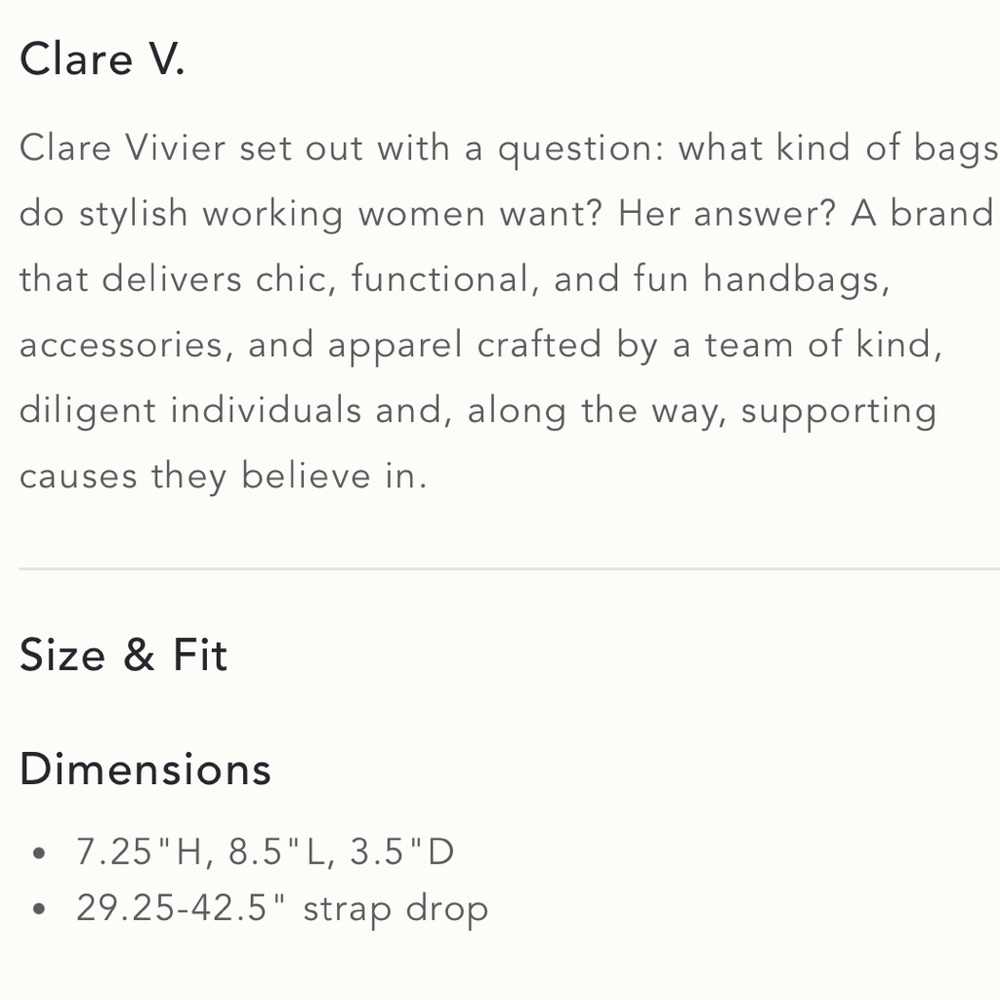Click the words "strap drop" in the list

[x=395, y=909]
